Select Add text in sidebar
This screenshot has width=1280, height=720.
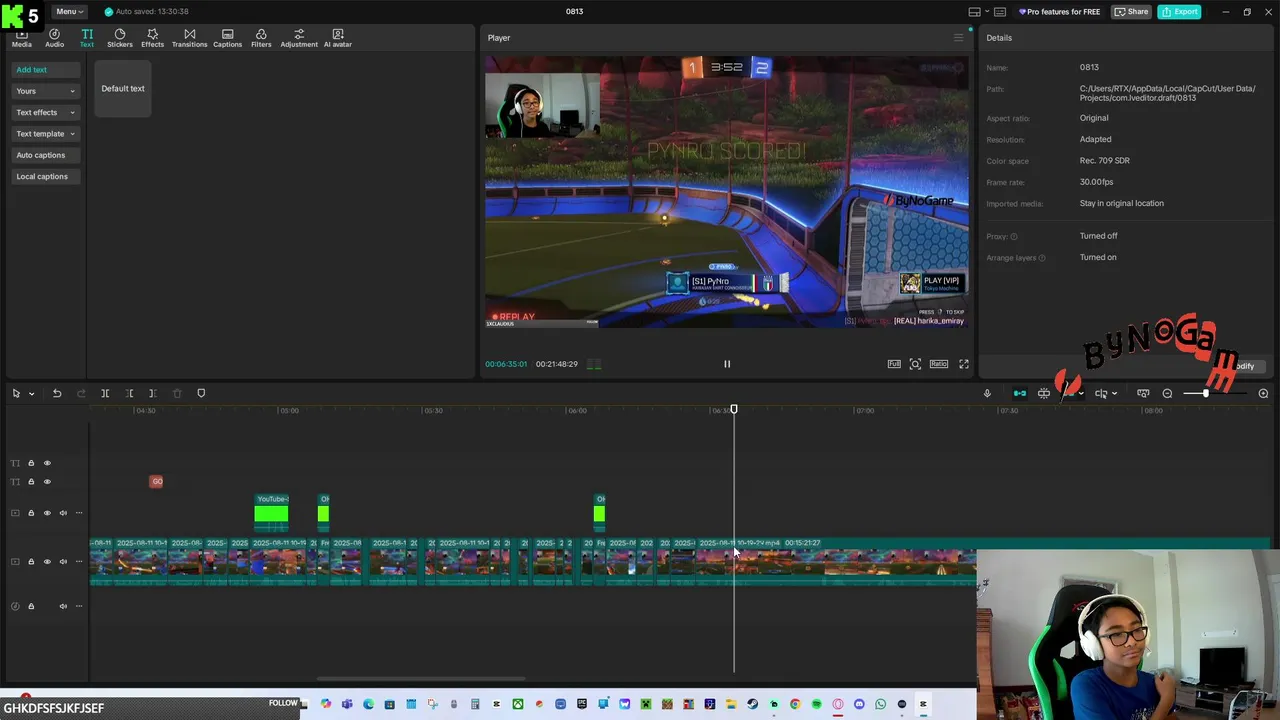coord(45,70)
